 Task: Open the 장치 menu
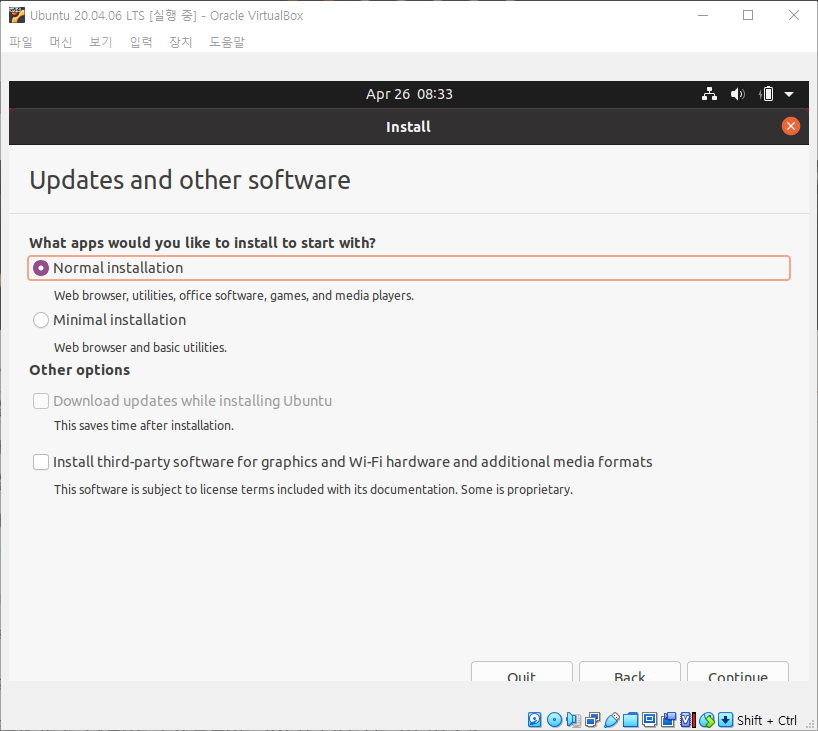[181, 42]
